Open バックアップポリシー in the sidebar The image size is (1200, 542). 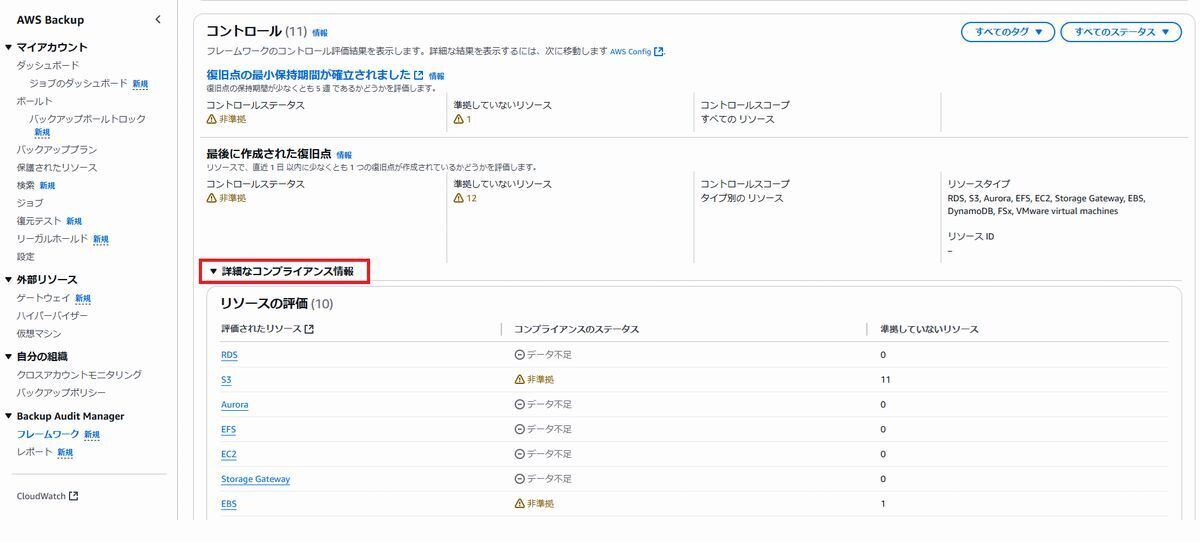coord(61,393)
